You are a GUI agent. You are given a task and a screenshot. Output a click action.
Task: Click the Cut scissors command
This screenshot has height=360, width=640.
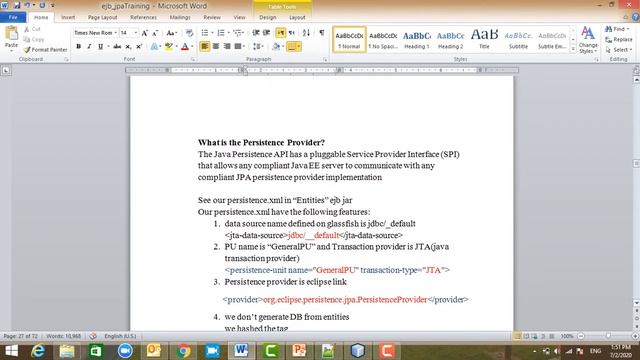point(32,29)
